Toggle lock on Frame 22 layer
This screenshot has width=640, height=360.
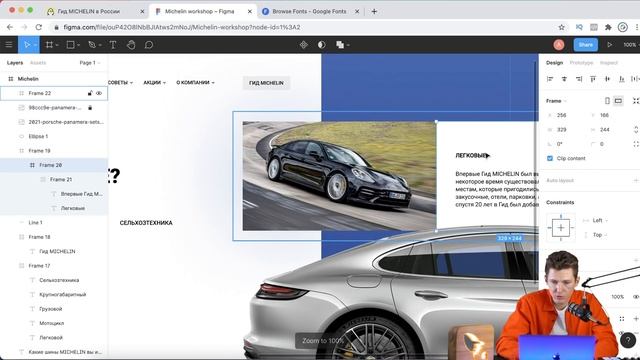pyautogui.click(x=90, y=93)
